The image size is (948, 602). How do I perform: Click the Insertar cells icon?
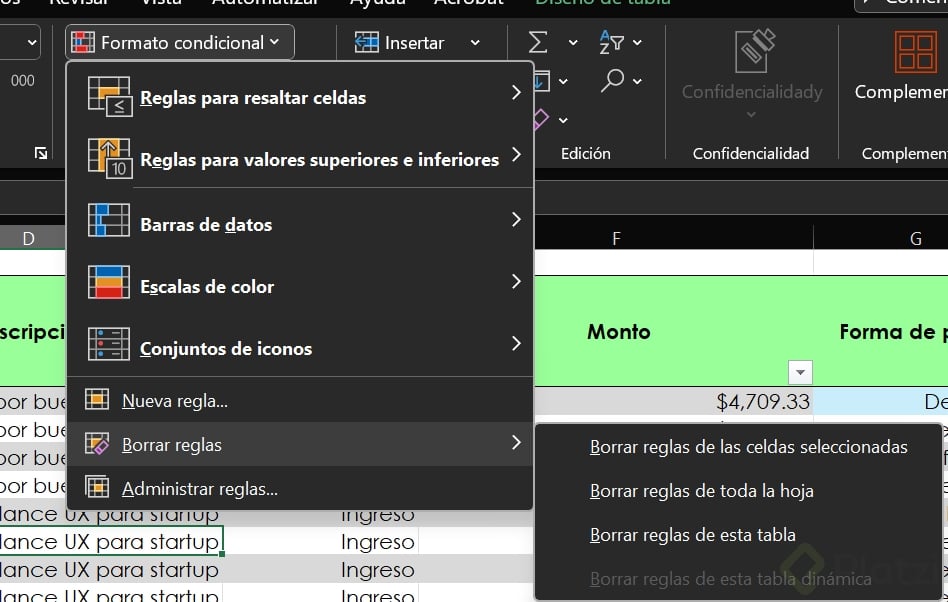coord(366,42)
